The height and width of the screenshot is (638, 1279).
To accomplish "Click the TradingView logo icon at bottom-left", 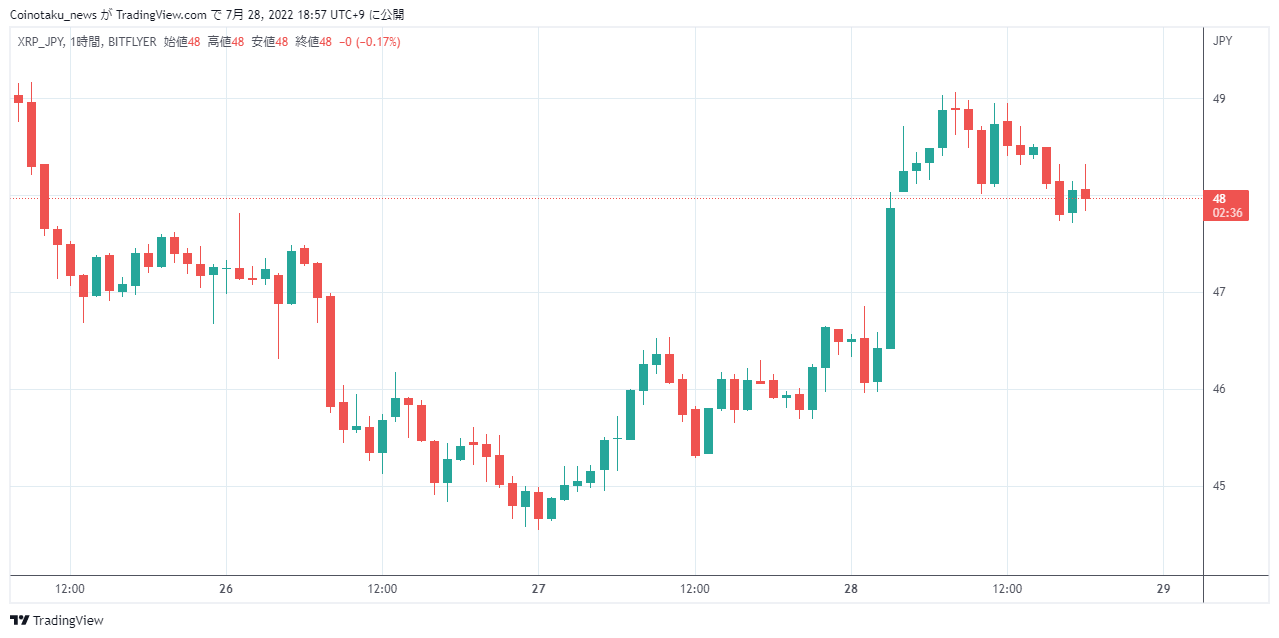I will pos(19,621).
